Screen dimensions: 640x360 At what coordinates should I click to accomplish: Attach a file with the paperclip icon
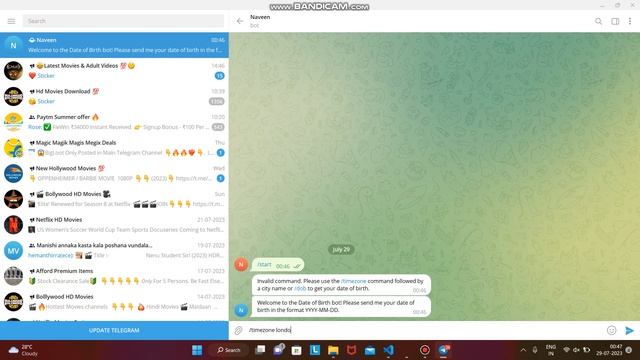coord(238,330)
